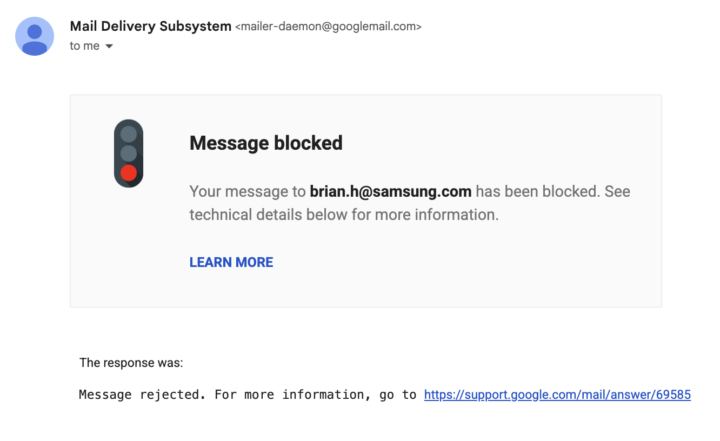This screenshot has width=720, height=441.
Task: Click the sender's profile avatar
Action: pyautogui.click(x=35, y=35)
